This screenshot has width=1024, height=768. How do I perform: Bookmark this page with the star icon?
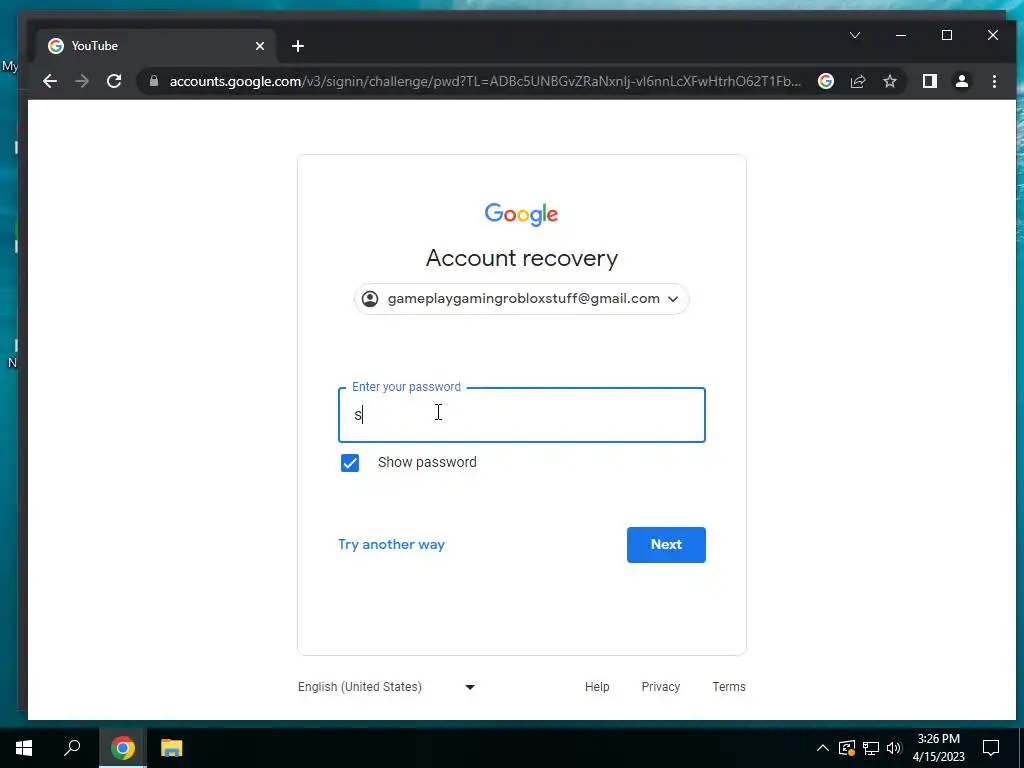coord(889,81)
